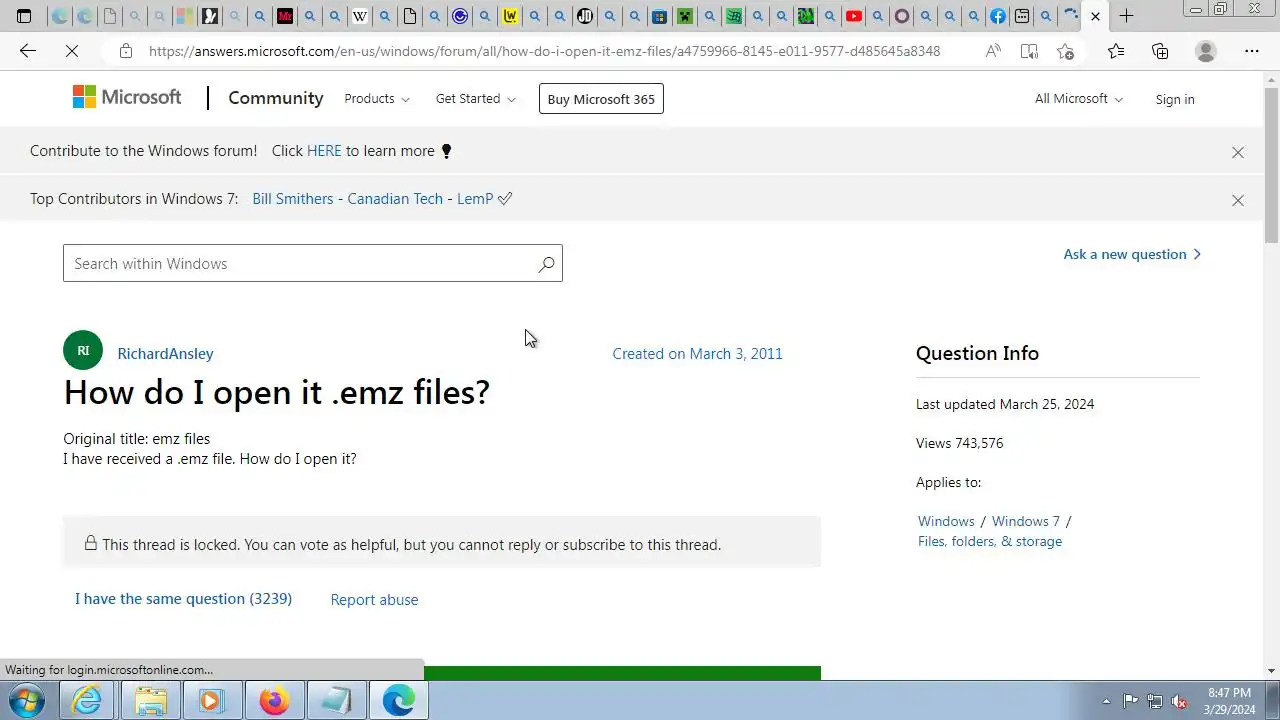This screenshot has width=1280, height=720.
Task: Open Canadian Tech contributor profile
Action: (x=395, y=199)
